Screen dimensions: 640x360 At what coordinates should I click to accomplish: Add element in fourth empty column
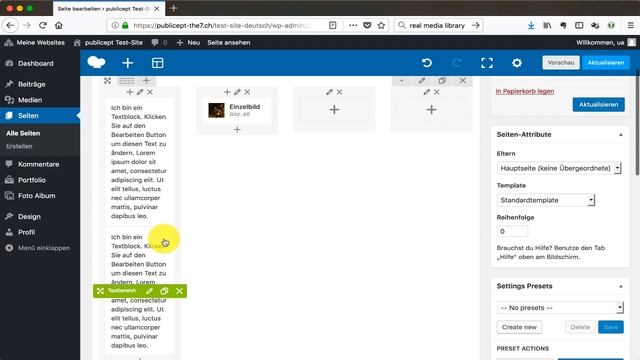[431, 109]
